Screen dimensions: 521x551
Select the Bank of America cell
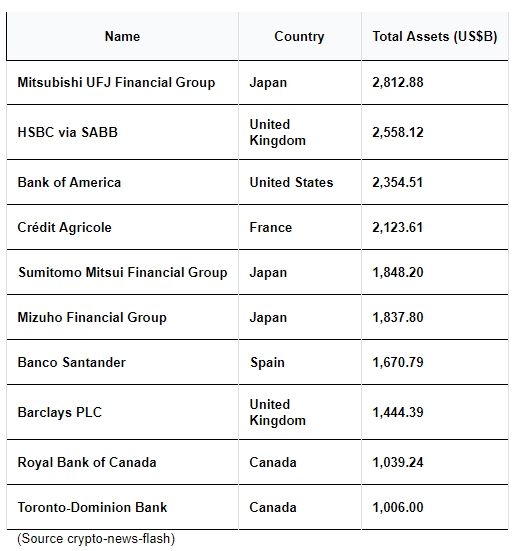coord(122,182)
